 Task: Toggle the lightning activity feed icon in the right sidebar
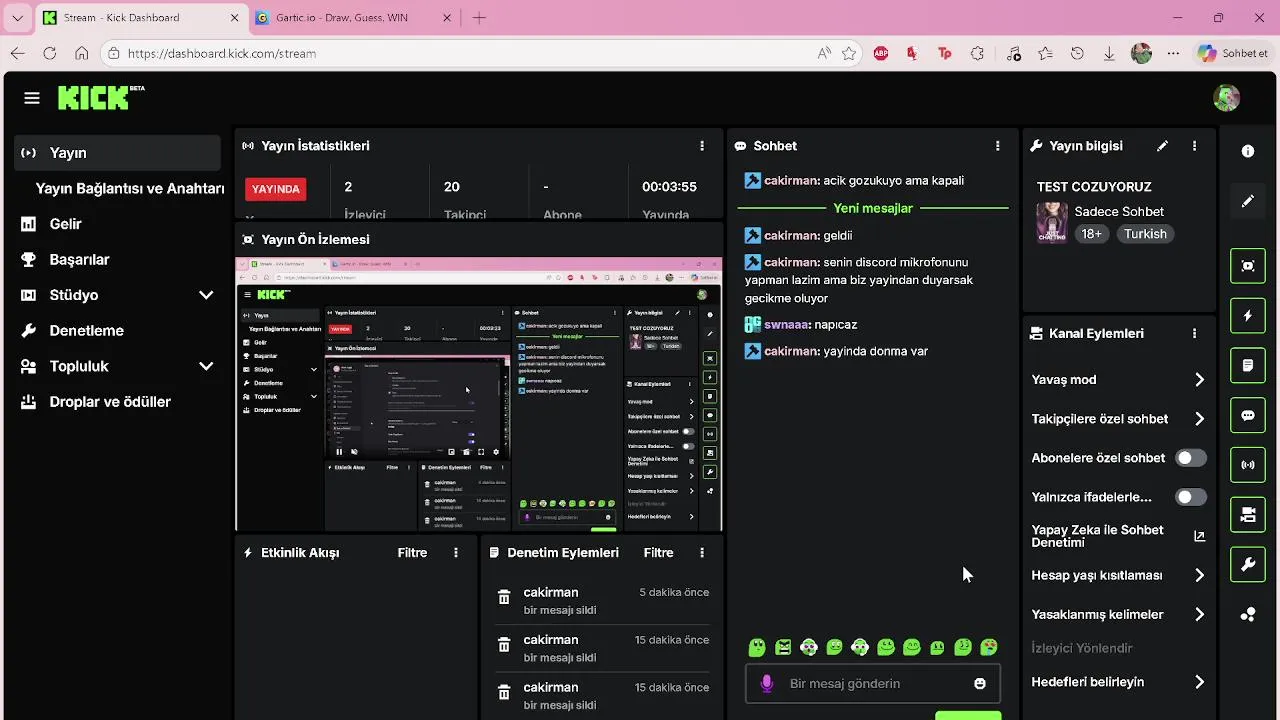pyautogui.click(x=1248, y=316)
